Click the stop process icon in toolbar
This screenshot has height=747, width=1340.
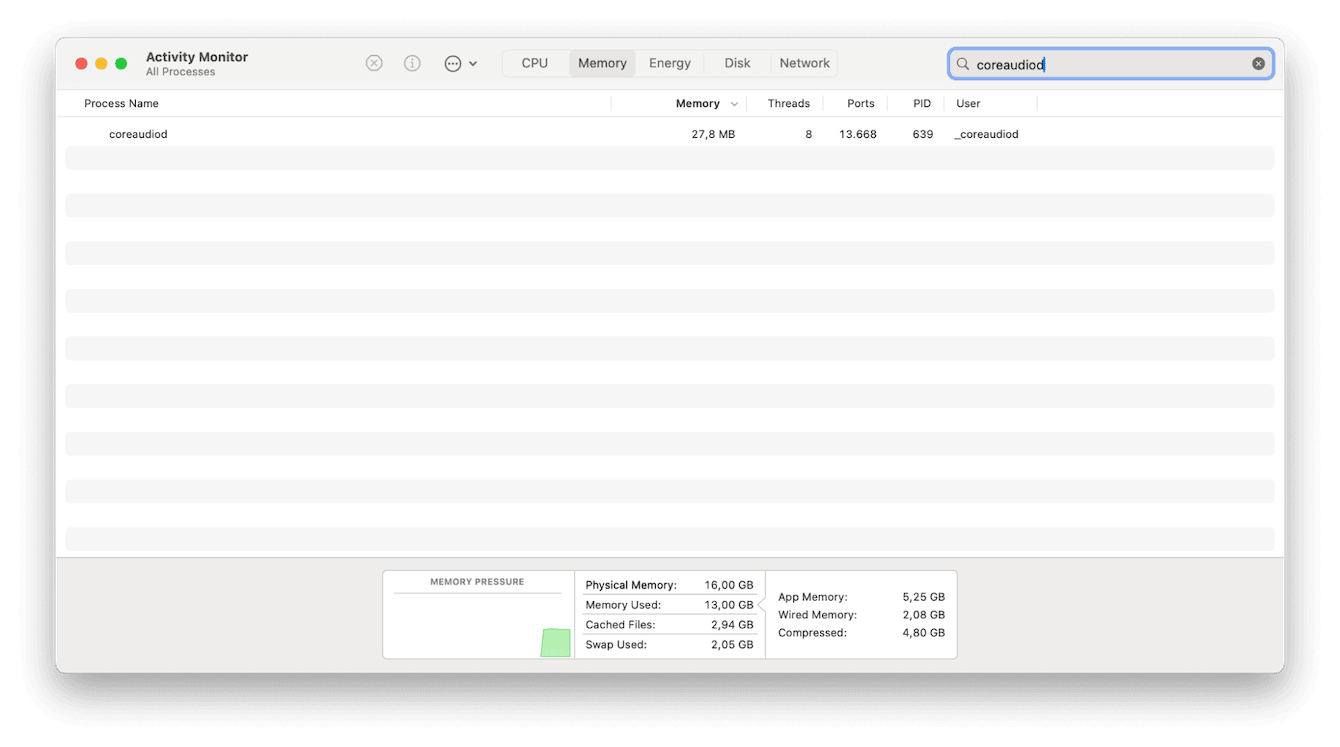[x=374, y=63]
